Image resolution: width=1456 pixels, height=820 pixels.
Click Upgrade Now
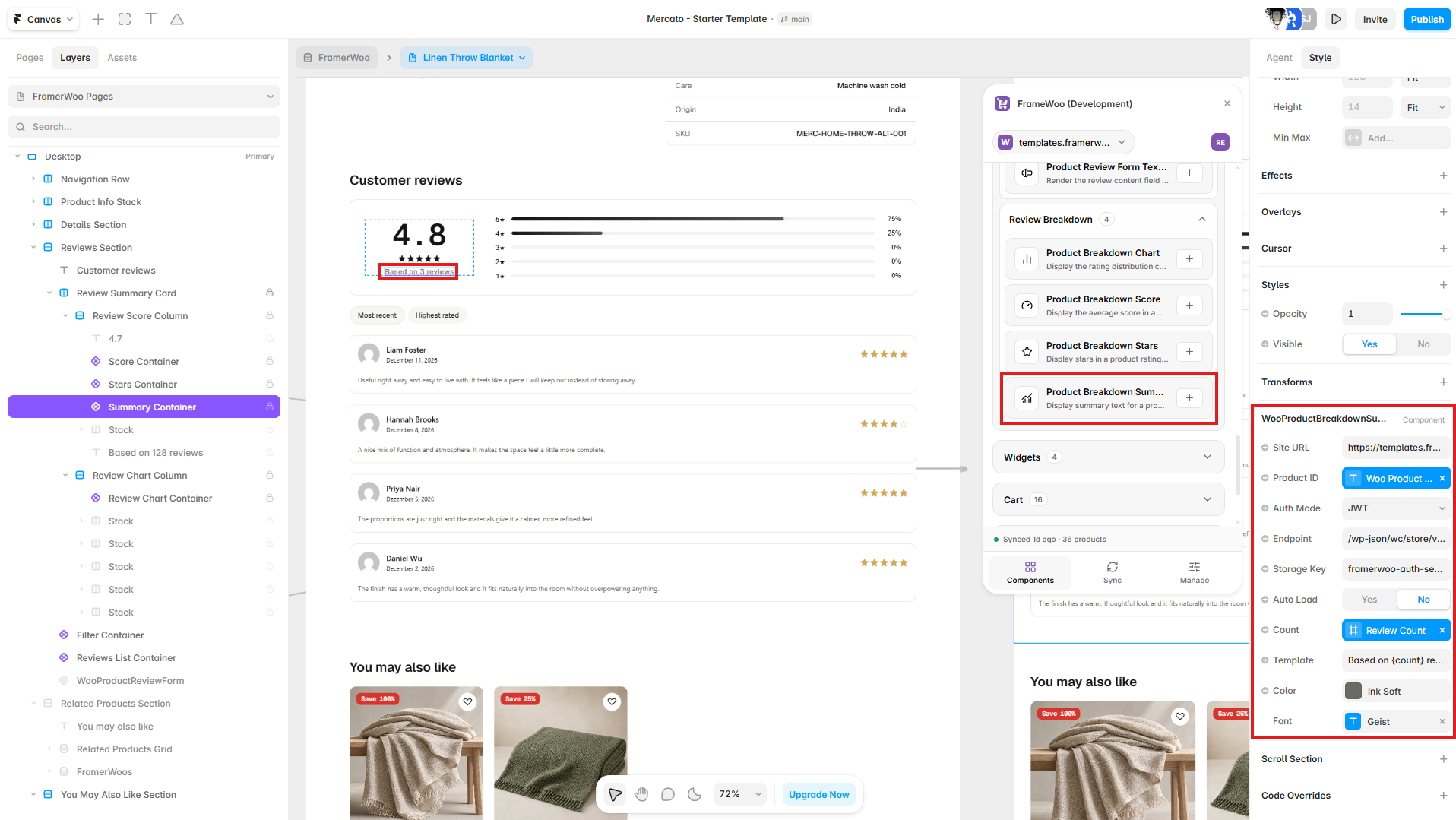coord(818,795)
